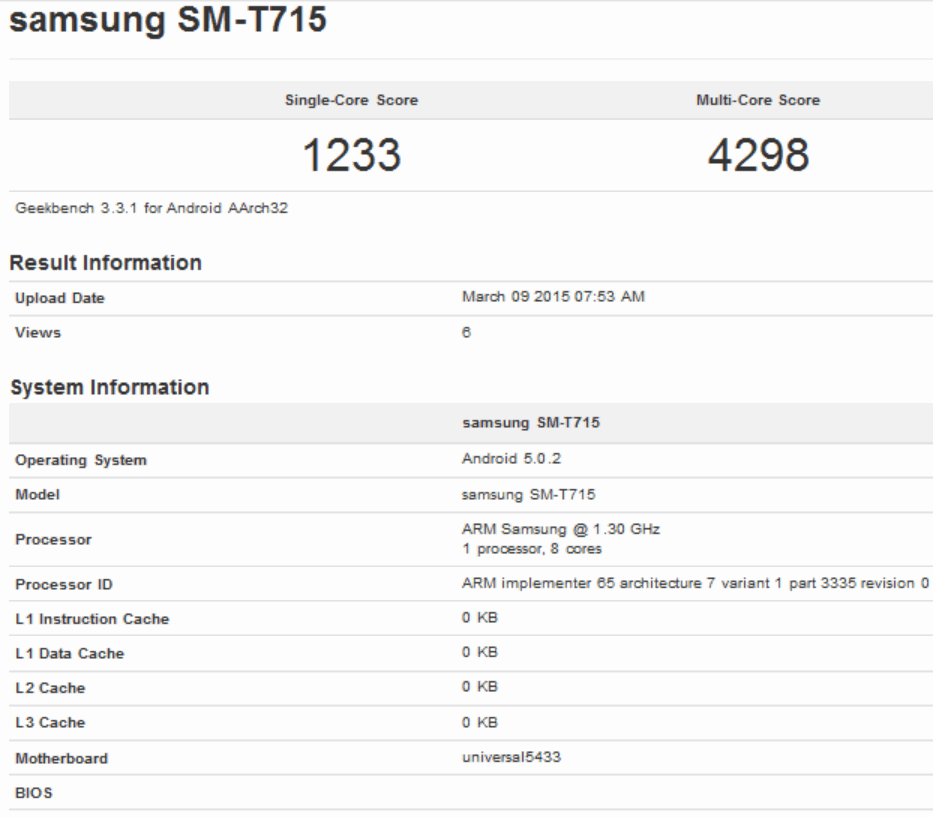Screen dimensions: 933x817
Task: Select the 'Multi-Core Score' header
Action: click(758, 100)
